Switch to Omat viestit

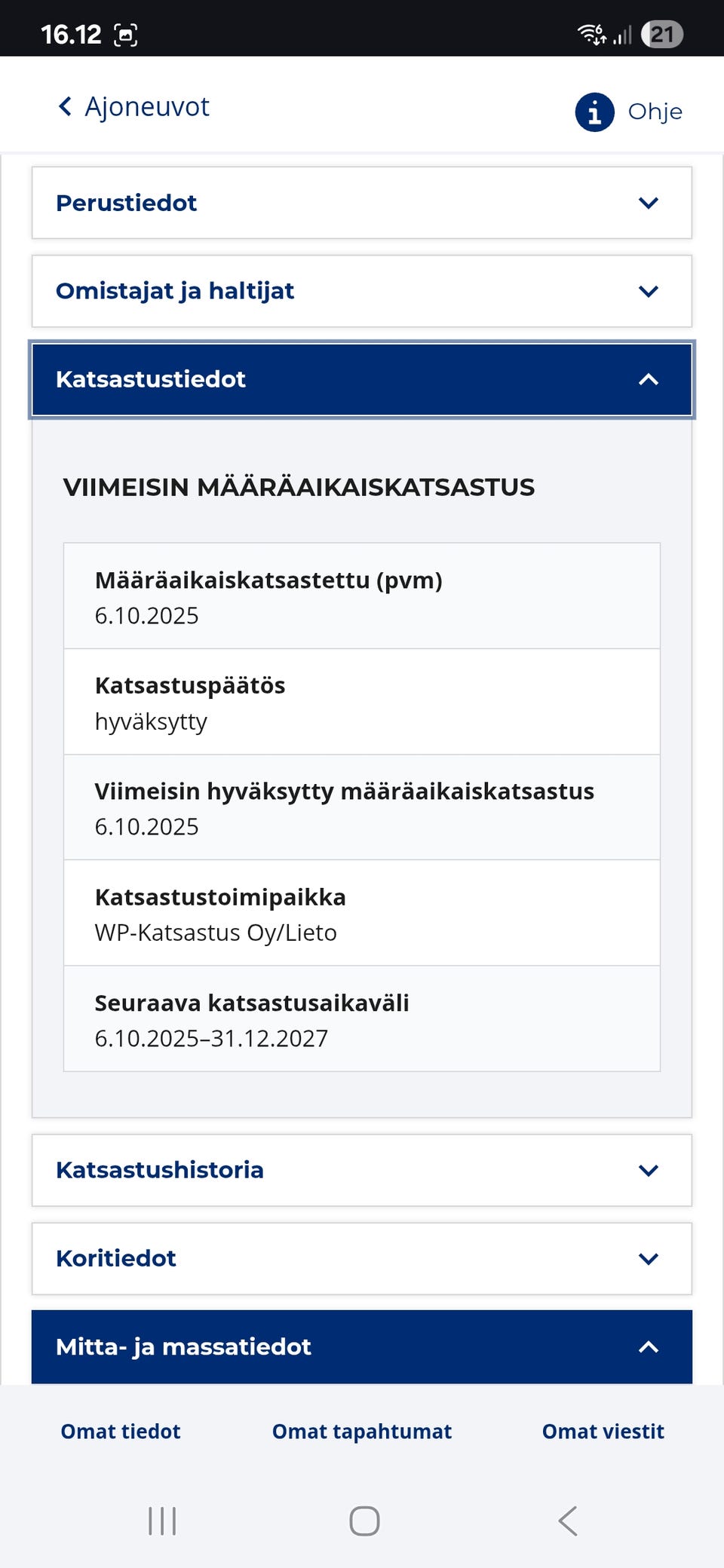coord(602,1431)
